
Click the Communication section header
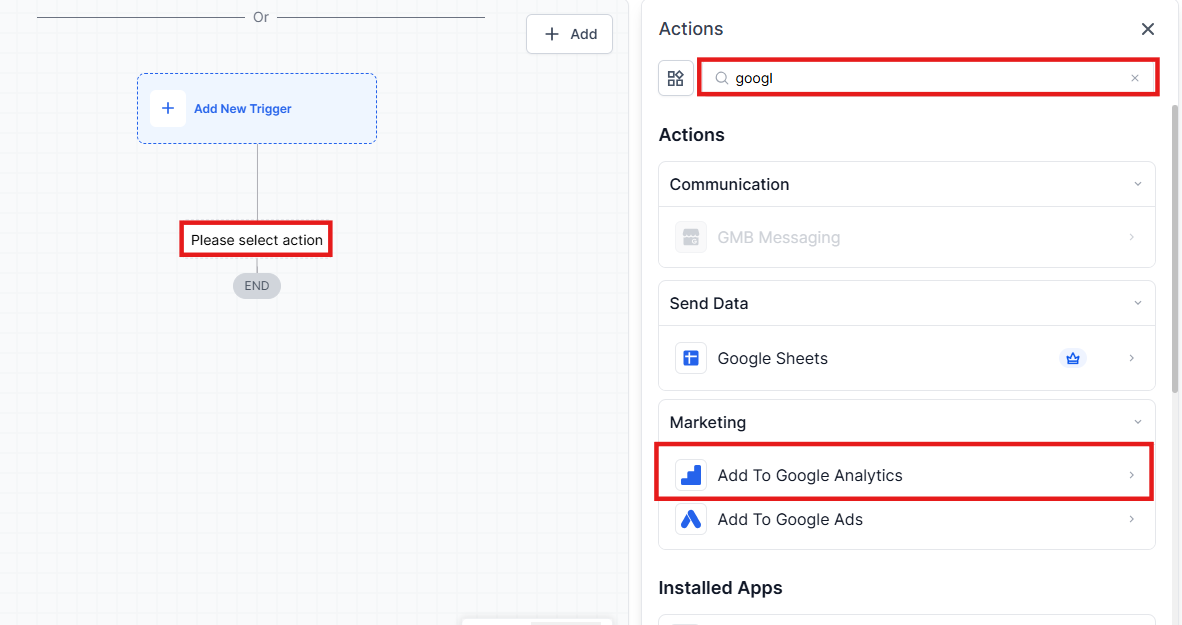[906, 184]
